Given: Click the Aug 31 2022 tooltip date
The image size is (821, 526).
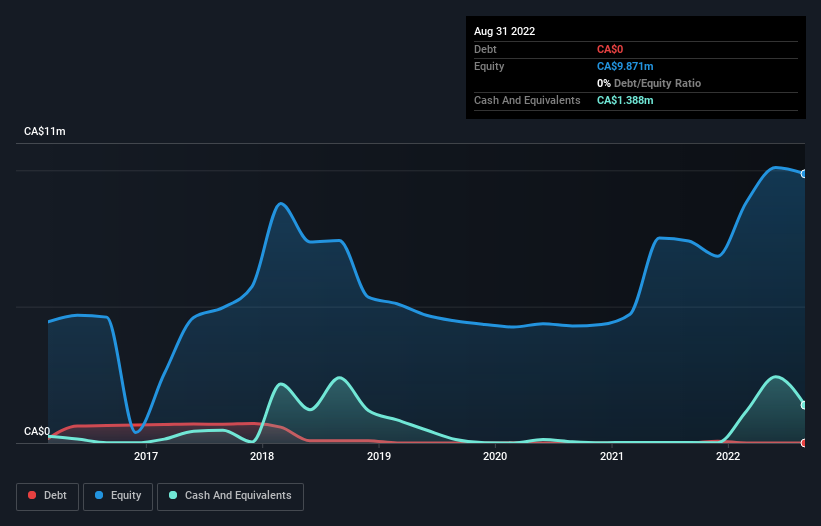Looking at the screenshot, I should coord(504,31).
